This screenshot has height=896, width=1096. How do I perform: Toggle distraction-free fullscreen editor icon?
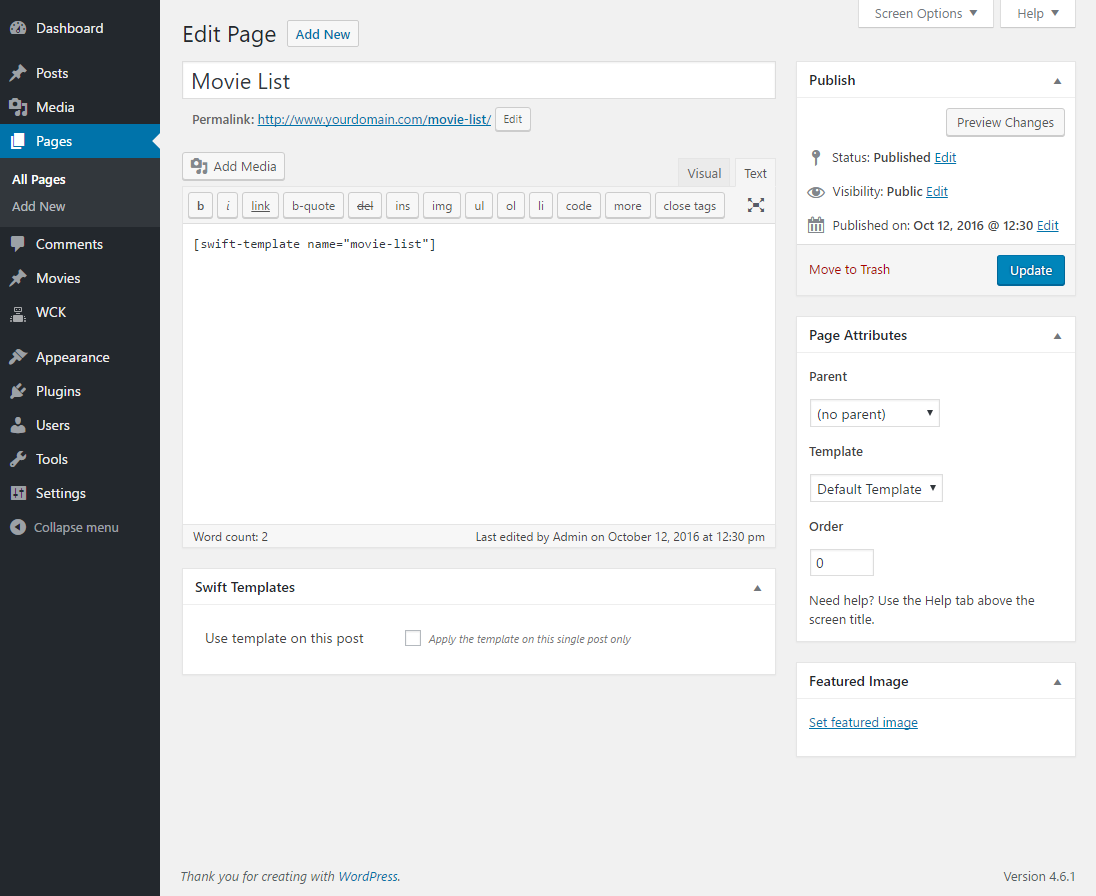click(756, 205)
